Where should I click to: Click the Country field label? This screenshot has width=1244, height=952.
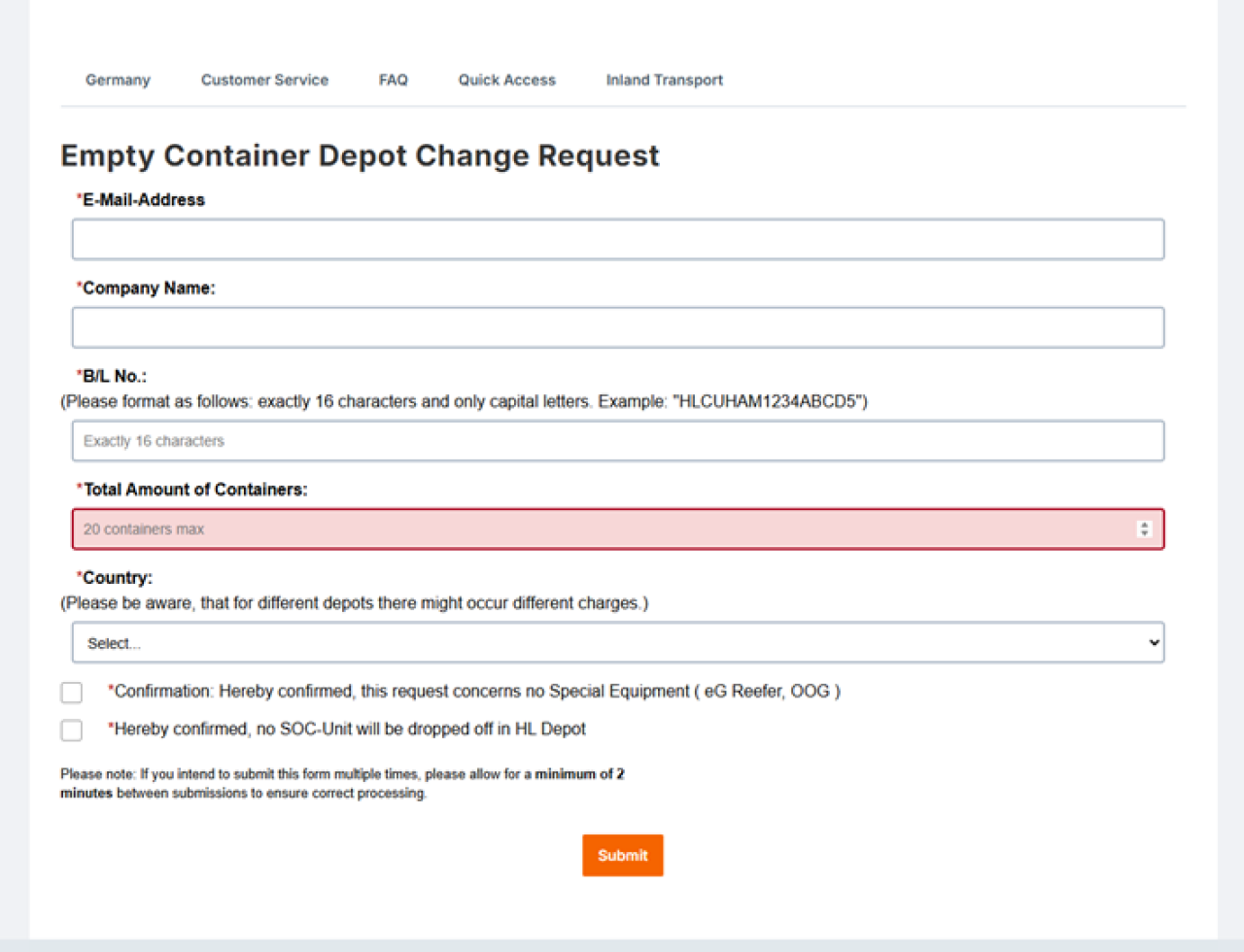pyautogui.click(x=117, y=578)
